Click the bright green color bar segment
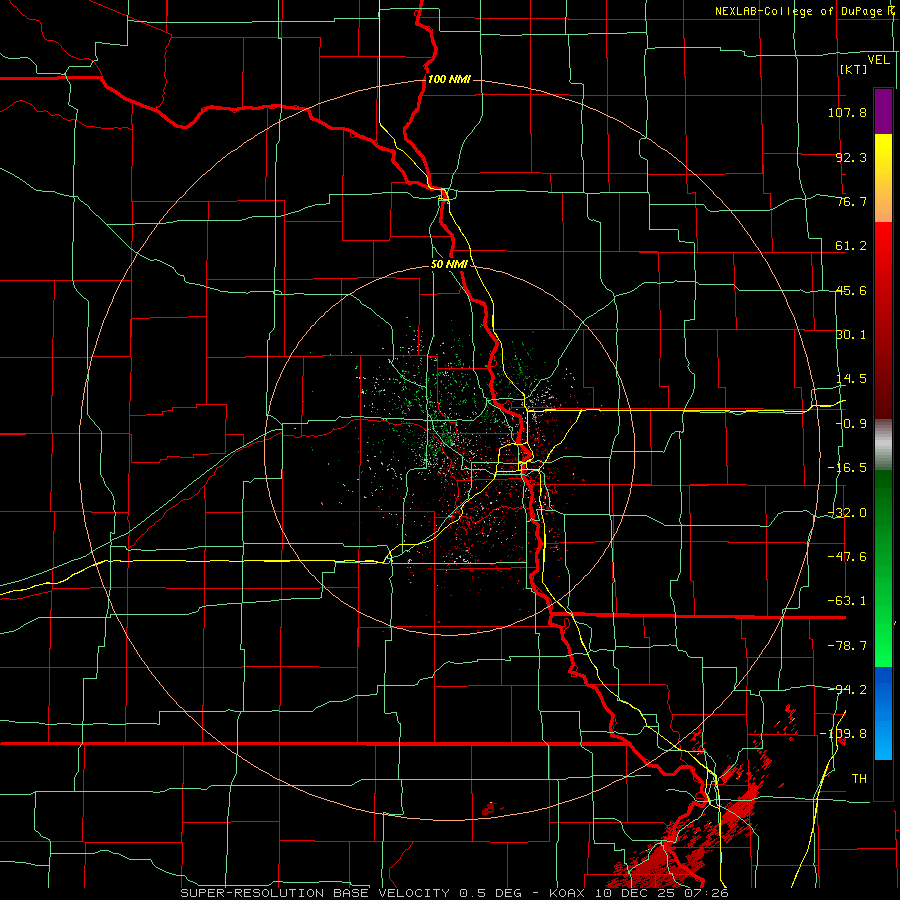The image size is (900, 900). 883,569
